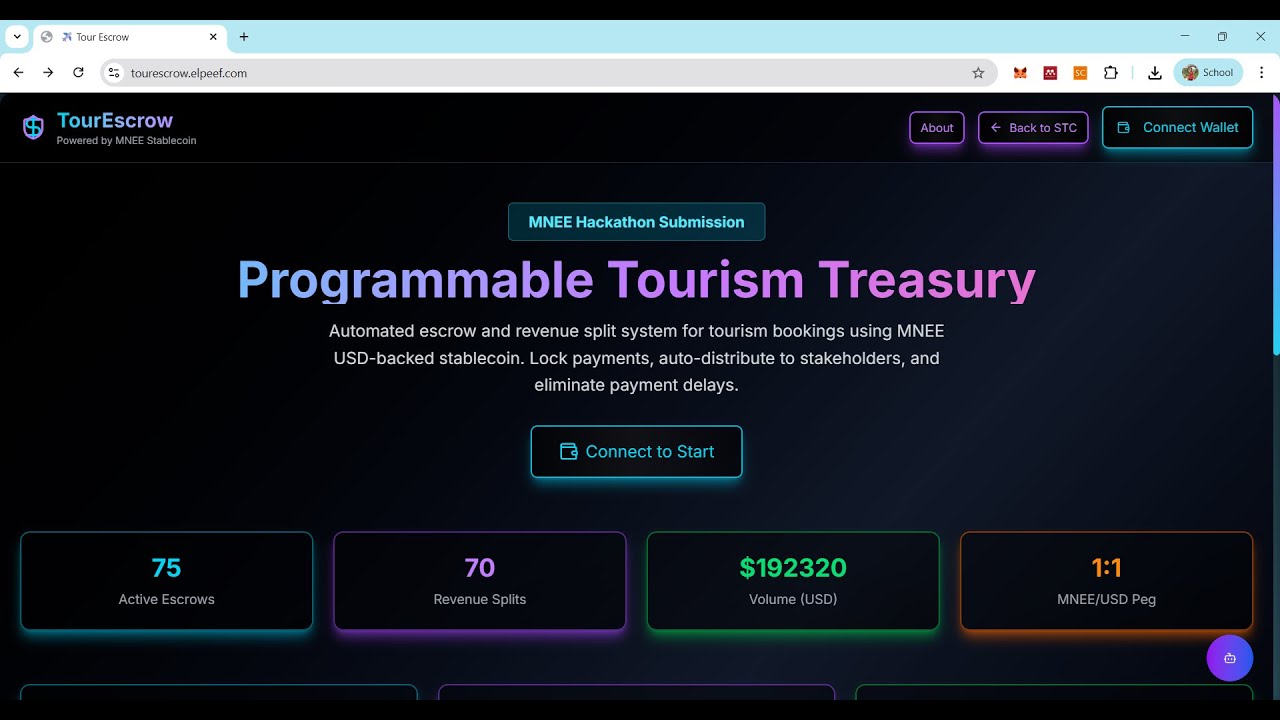Open the Chrome extensions puzzle icon

(1111, 73)
